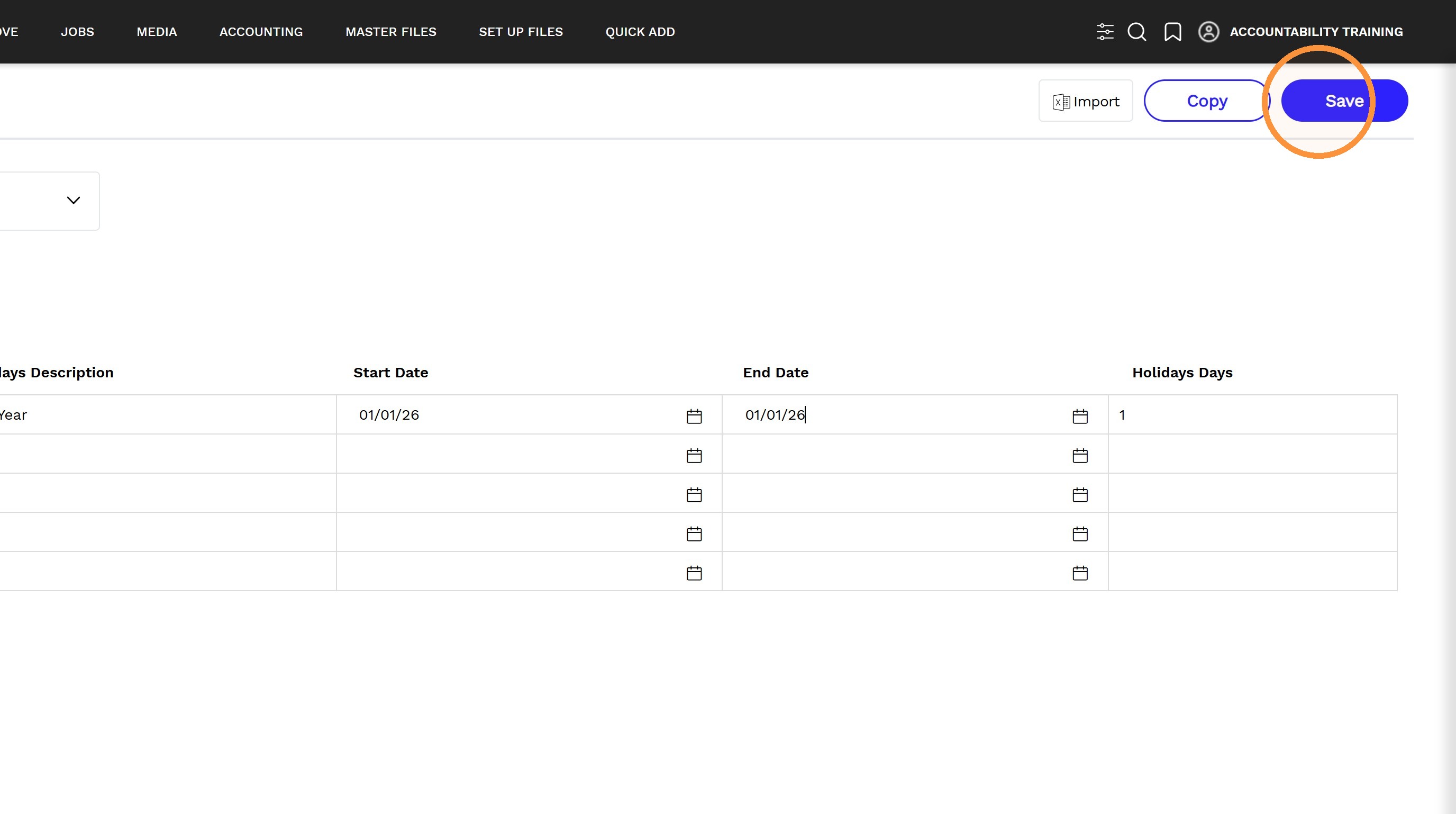1456x814 pixels.
Task: Open End Date calendar for first row
Action: click(x=1080, y=416)
